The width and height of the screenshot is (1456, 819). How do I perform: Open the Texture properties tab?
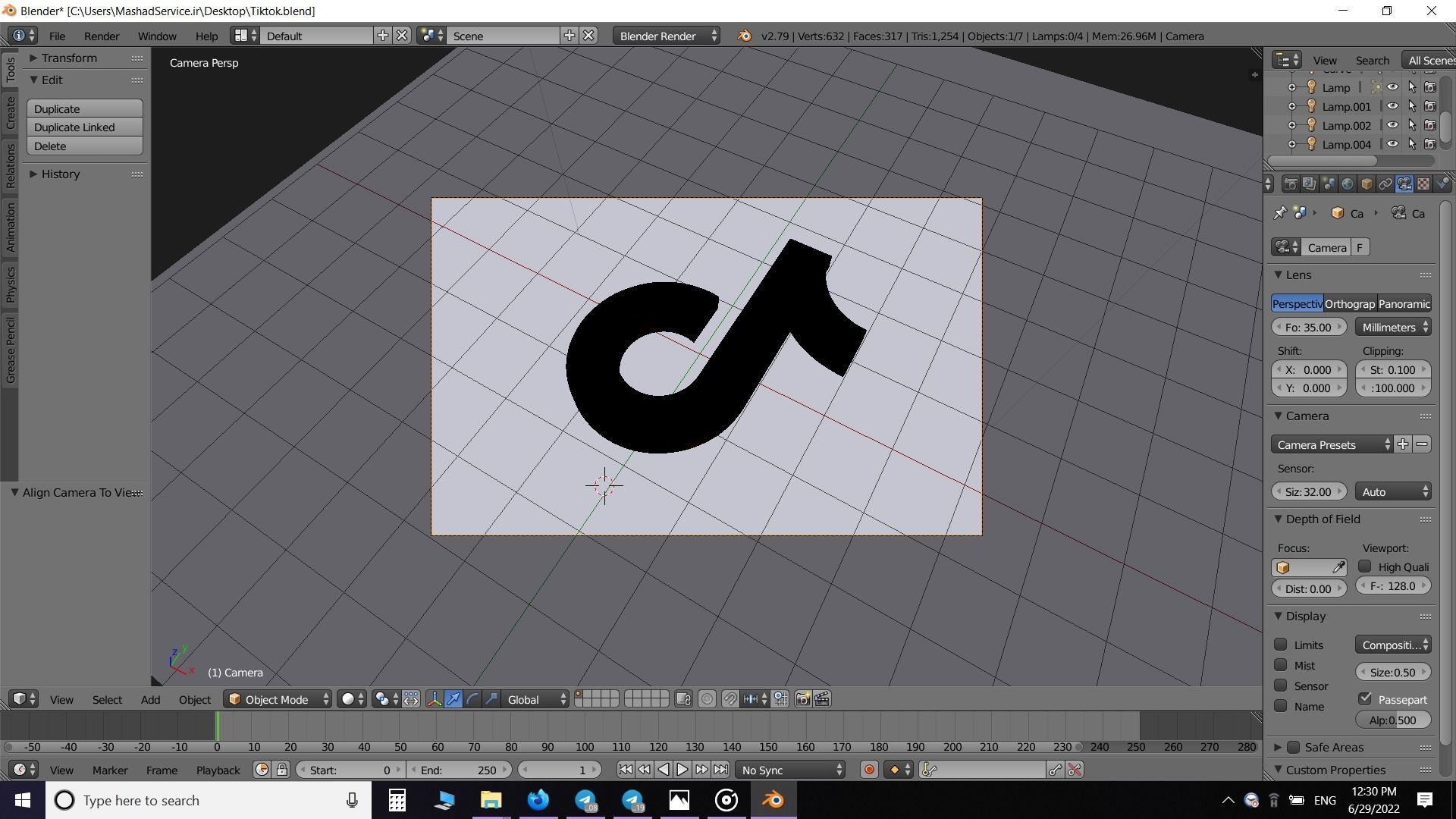(1423, 184)
